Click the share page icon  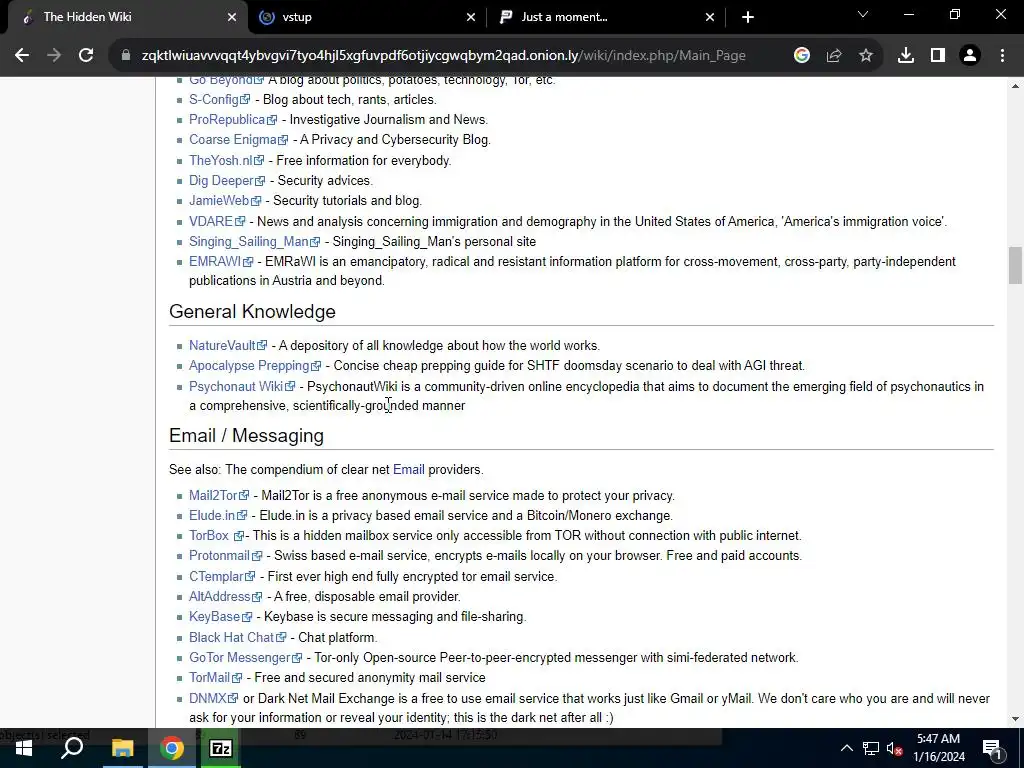click(x=834, y=56)
